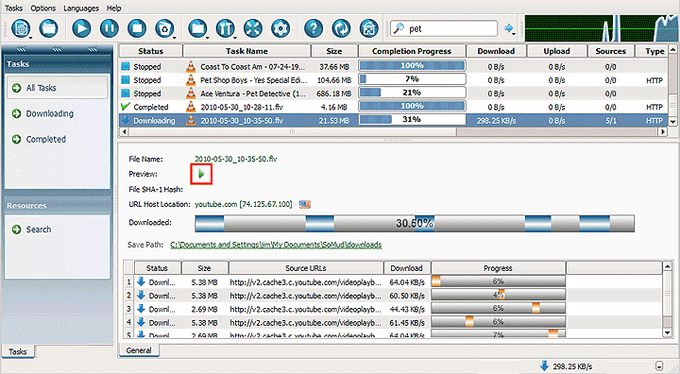Click the 5/1 sources cell
Image resolution: width=680 pixels, height=374 pixels.
tap(611, 121)
